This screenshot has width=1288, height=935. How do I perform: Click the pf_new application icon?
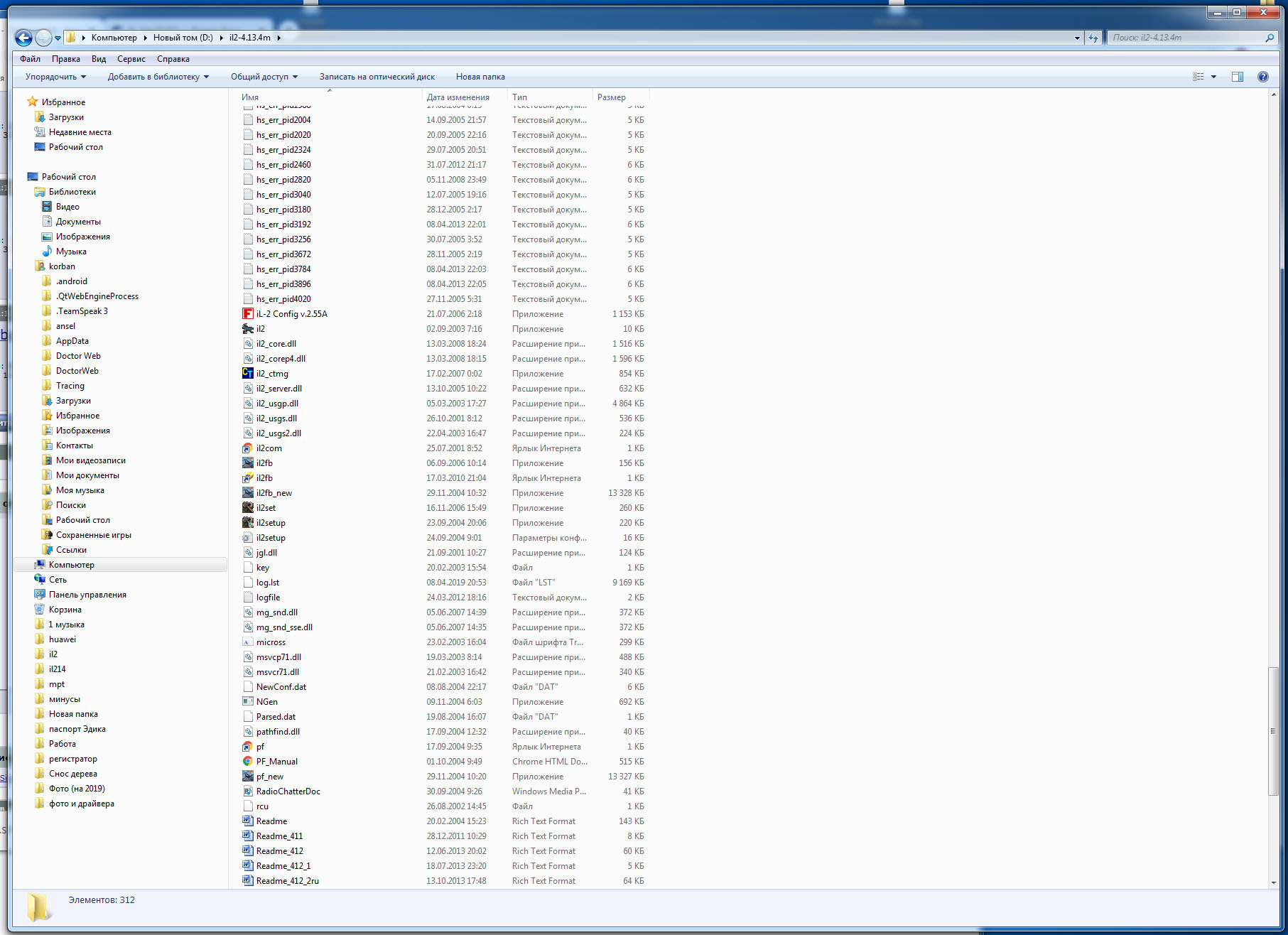[248, 777]
